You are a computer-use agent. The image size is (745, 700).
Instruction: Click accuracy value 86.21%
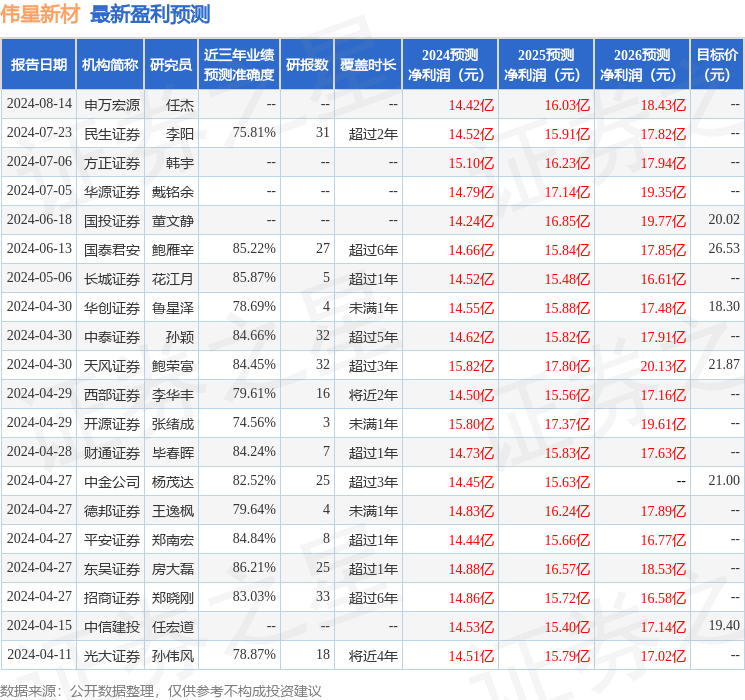254,567
